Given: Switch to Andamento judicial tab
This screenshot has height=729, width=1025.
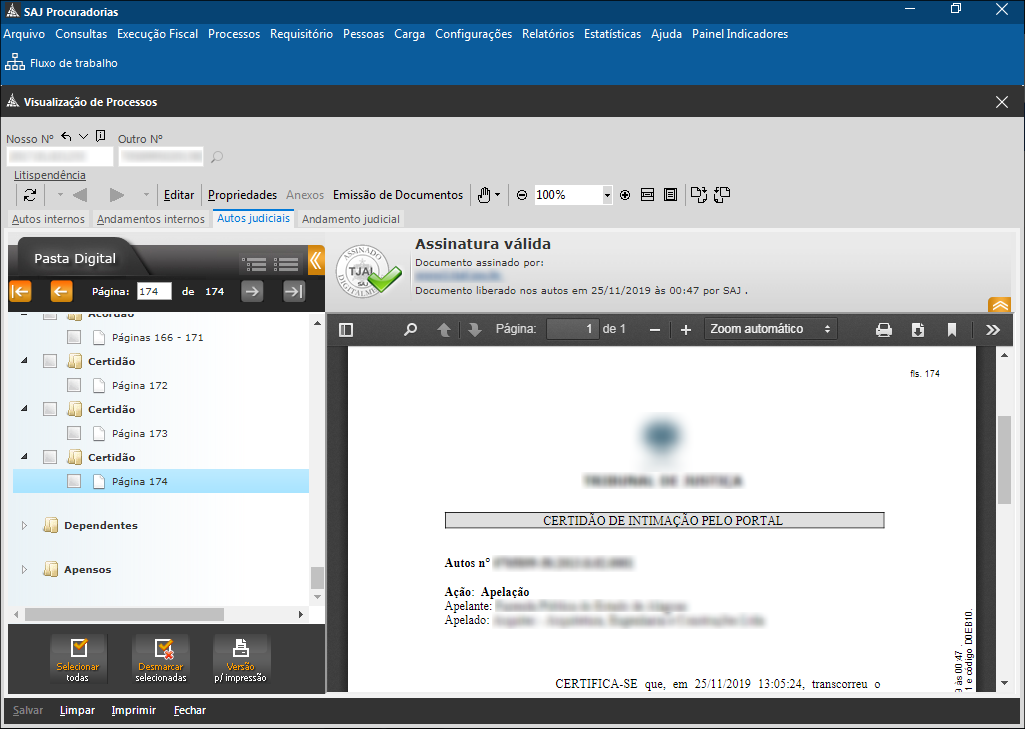Looking at the screenshot, I should pyautogui.click(x=351, y=219).
